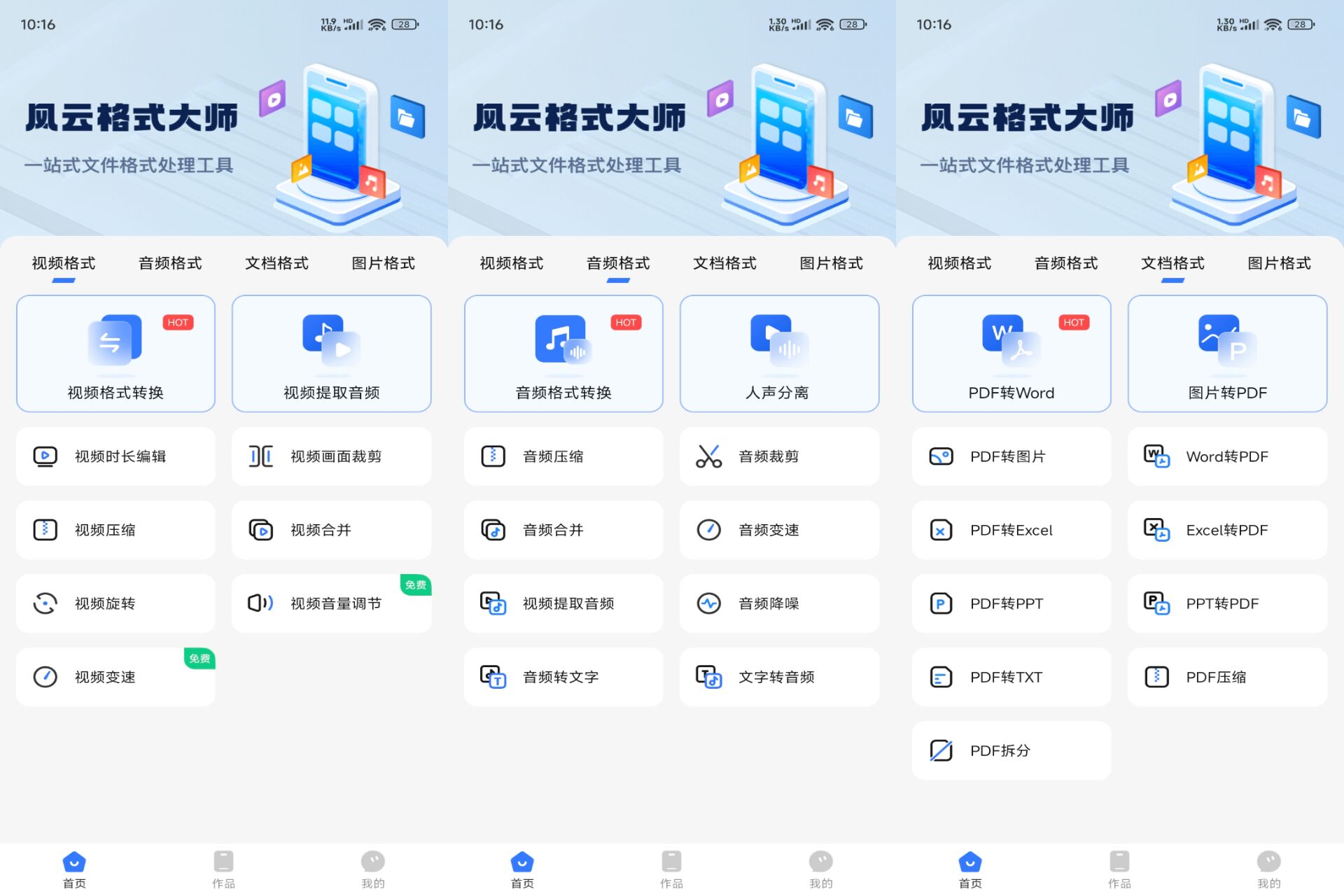Viewport: 1344px width, 896px height.
Task: Open the 人声分离 card
Action: 779,353
